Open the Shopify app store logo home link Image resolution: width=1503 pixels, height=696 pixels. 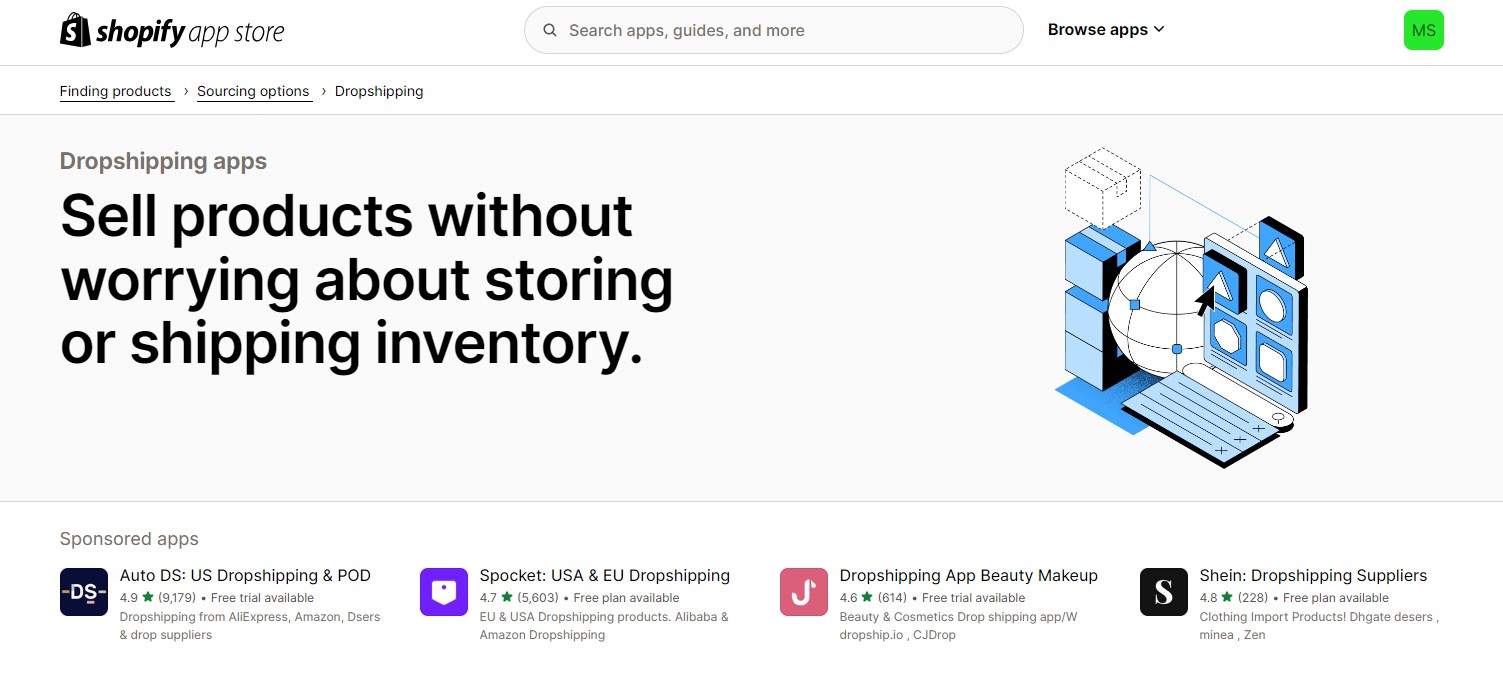pos(172,31)
